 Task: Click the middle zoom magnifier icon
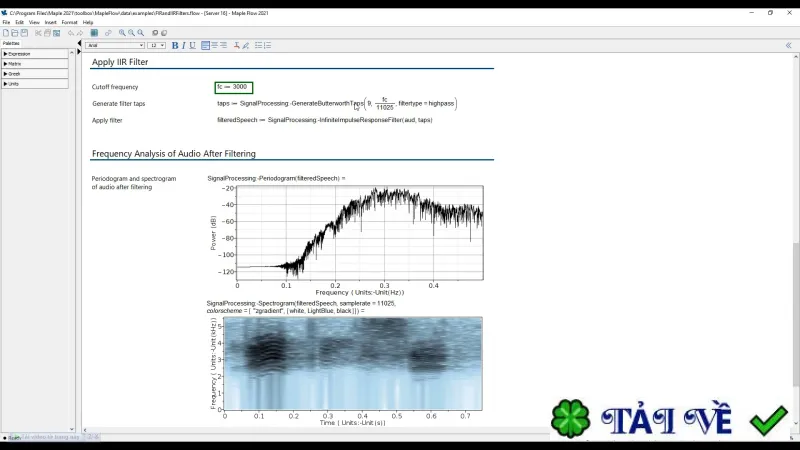131,33
